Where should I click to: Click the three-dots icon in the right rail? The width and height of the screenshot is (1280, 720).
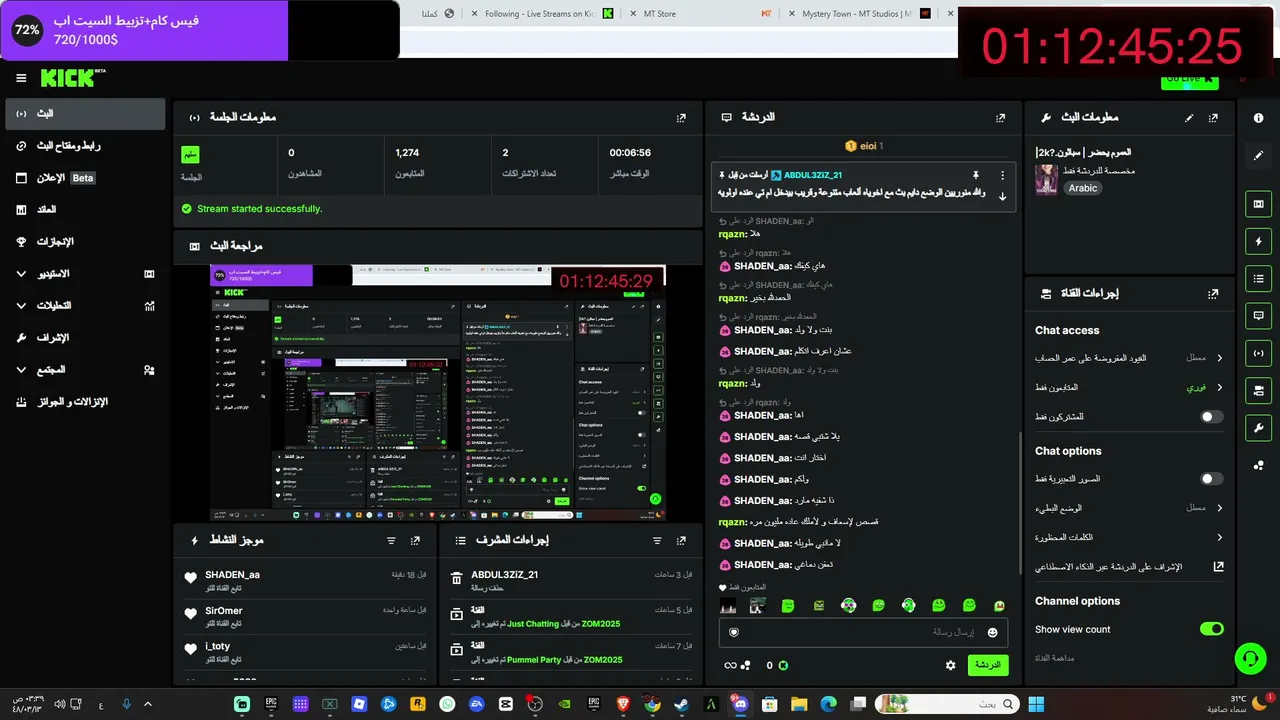pyautogui.click(x=1258, y=465)
